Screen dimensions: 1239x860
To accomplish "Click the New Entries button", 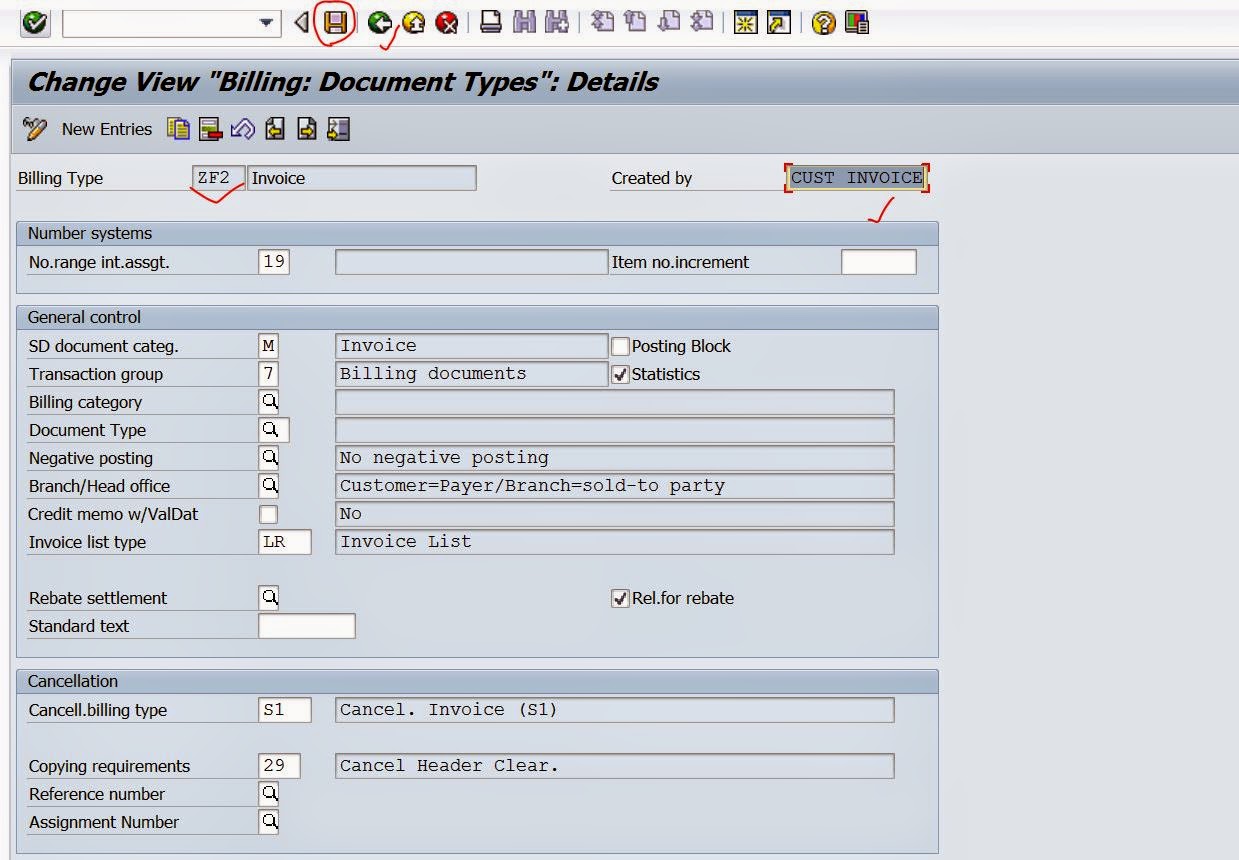I will (x=106, y=129).
